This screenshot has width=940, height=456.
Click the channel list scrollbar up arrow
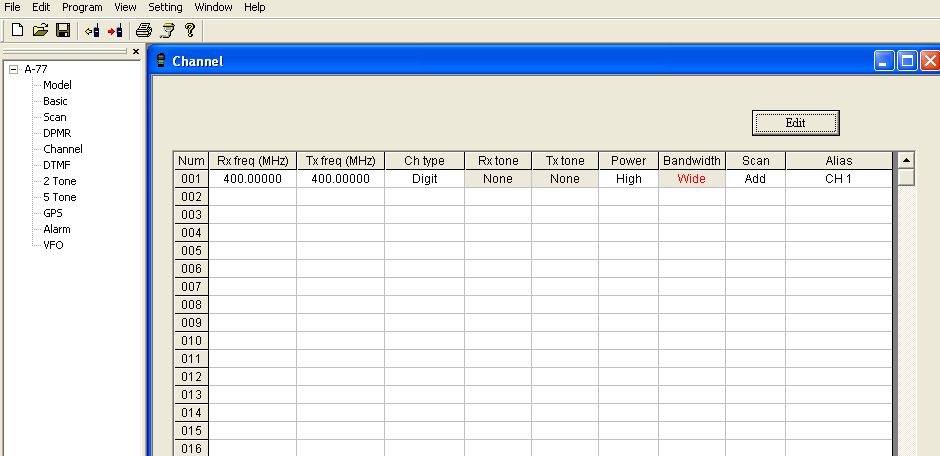coord(906,160)
